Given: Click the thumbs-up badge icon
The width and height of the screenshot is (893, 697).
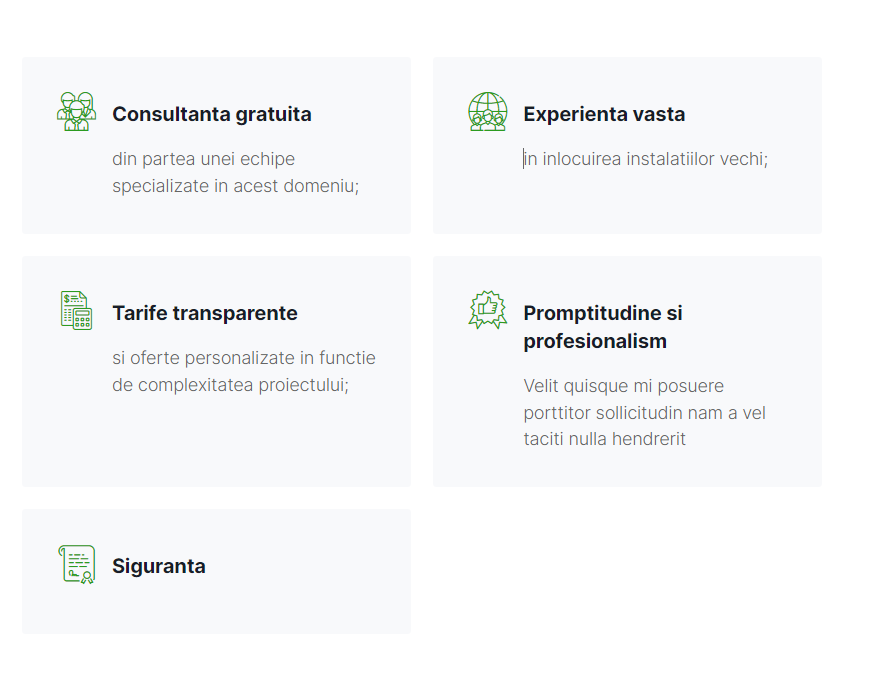Looking at the screenshot, I should click(x=488, y=310).
